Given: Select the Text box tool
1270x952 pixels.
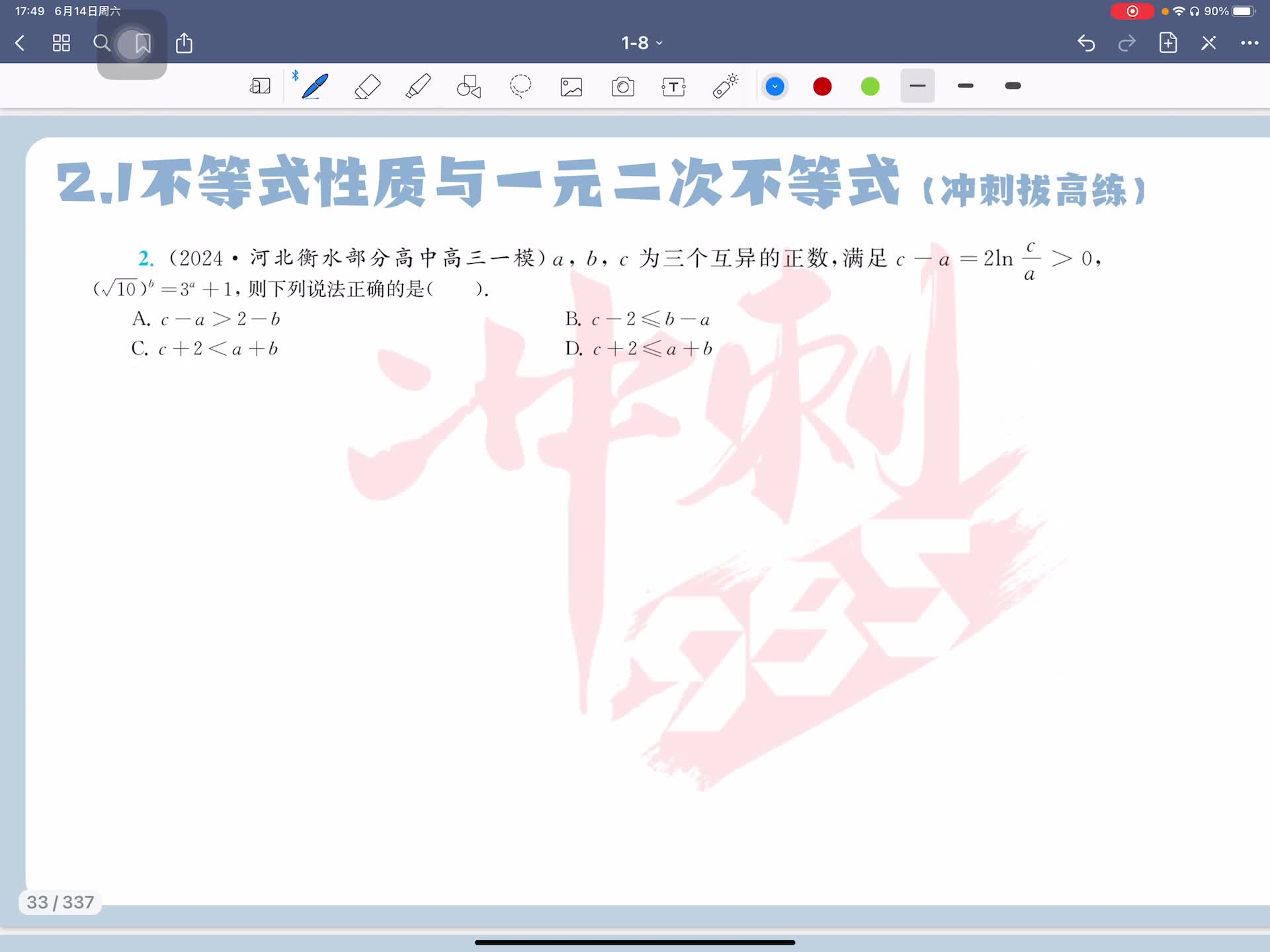Looking at the screenshot, I should (673, 87).
